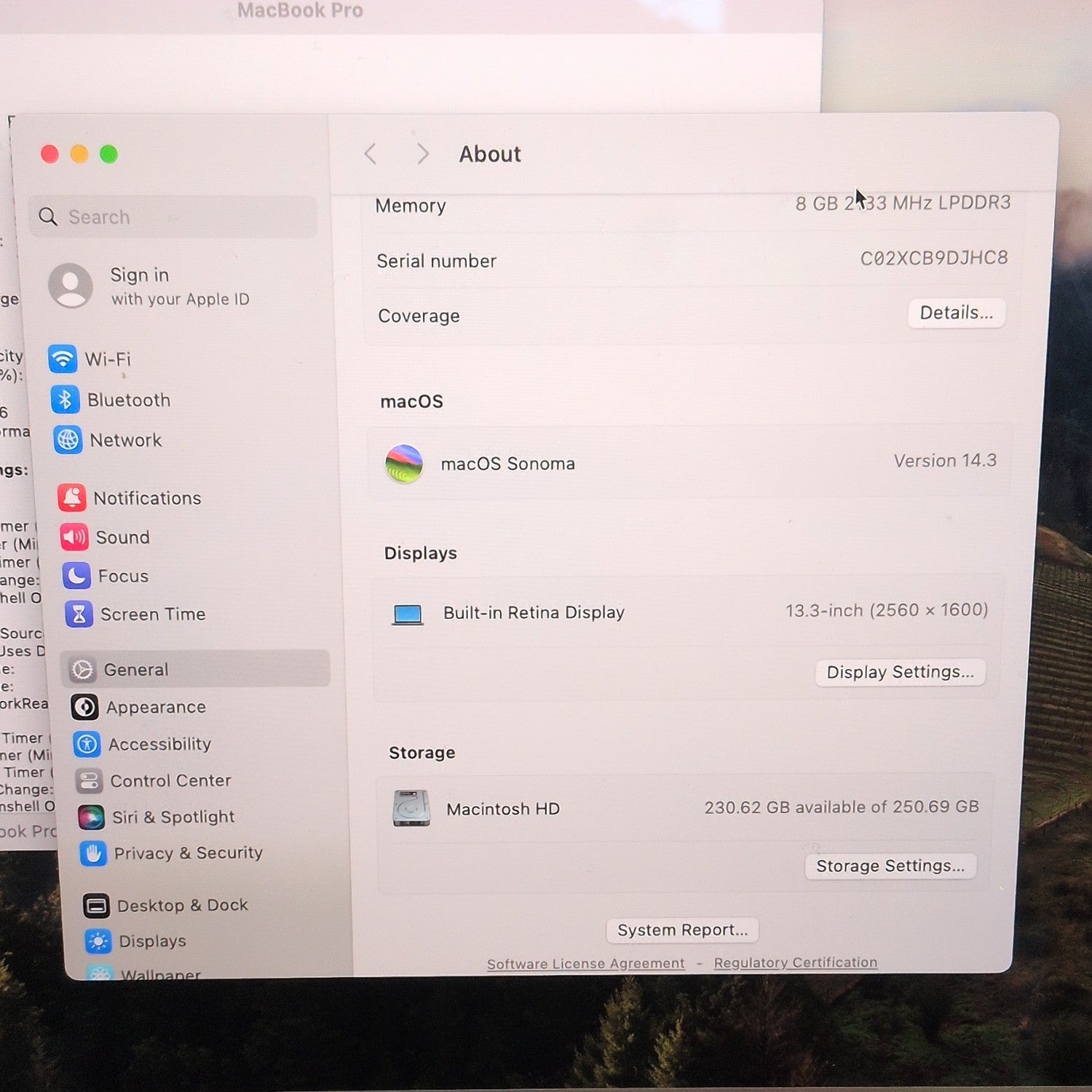The image size is (1092, 1092).
Task: Select Privacy & Security sidebar label
Action: [189, 853]
